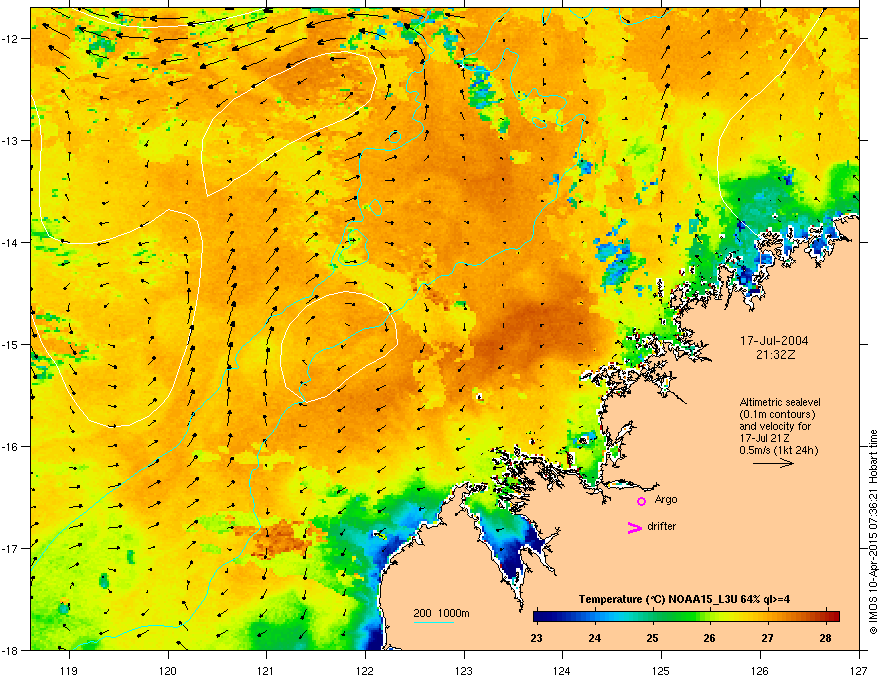Click the colorbar tick label 24

[594, 638]
